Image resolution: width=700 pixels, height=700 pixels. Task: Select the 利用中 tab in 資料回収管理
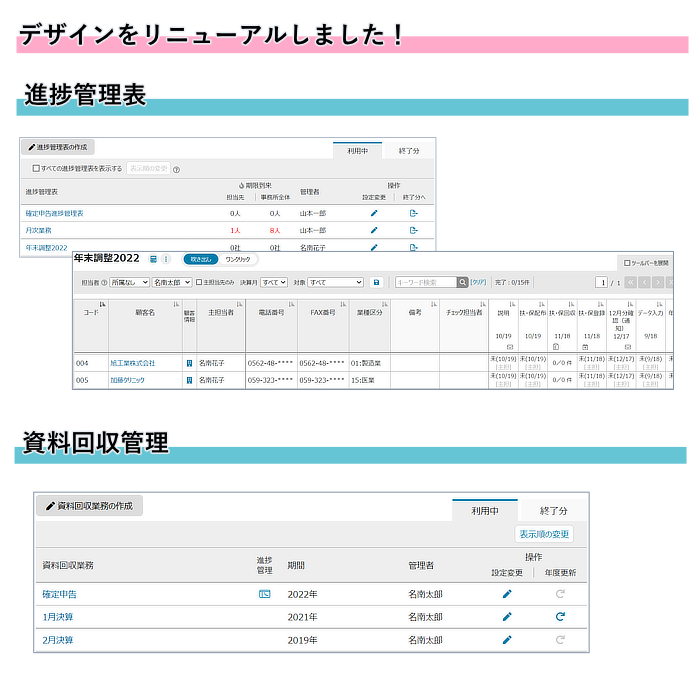pos(485,510)
